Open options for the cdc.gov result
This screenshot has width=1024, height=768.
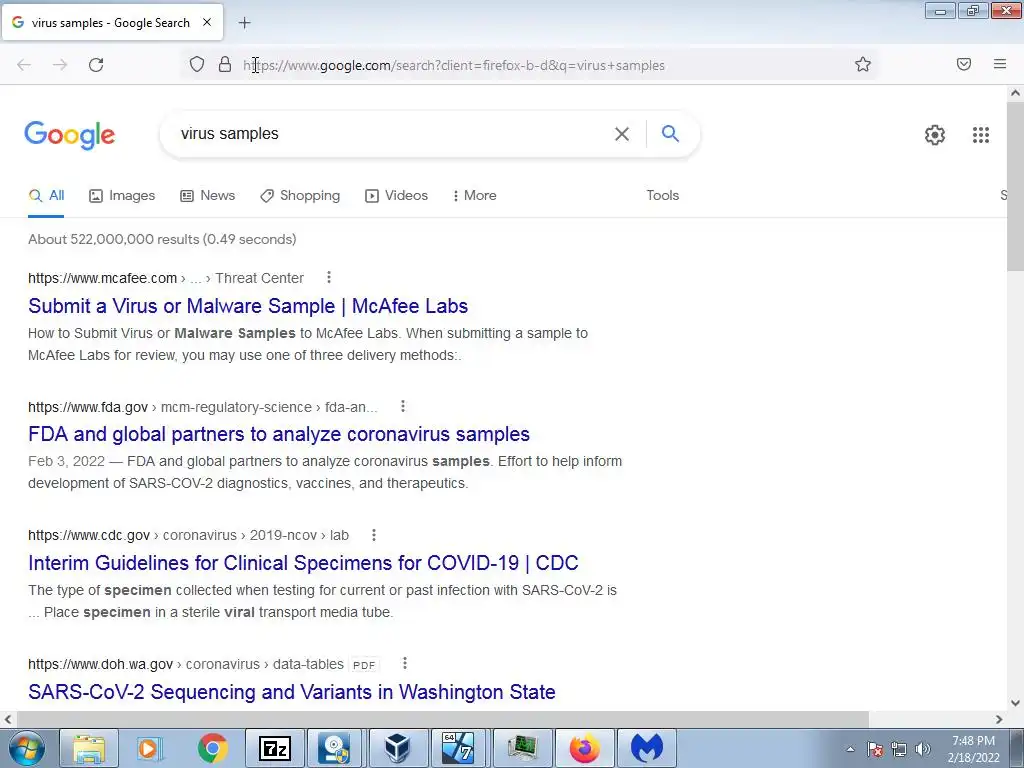click(x=374, y=535)
